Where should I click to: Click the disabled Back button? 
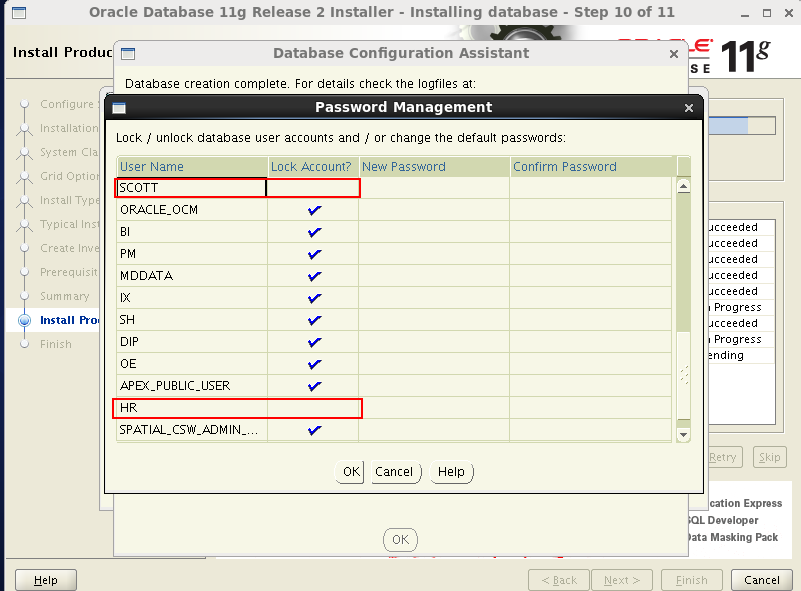tap(559, 580)
